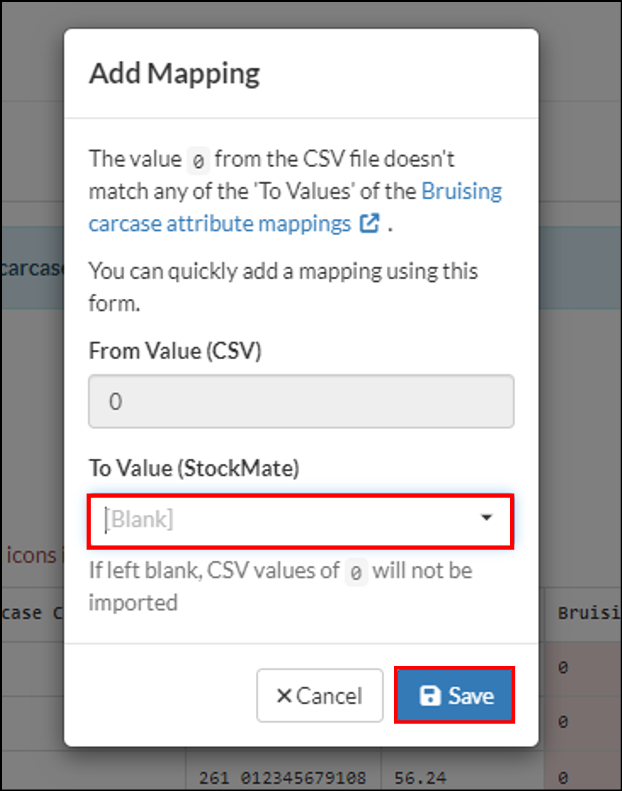
Task: Select the [Blank] placeholder in To Value
Action: point(139,519)
